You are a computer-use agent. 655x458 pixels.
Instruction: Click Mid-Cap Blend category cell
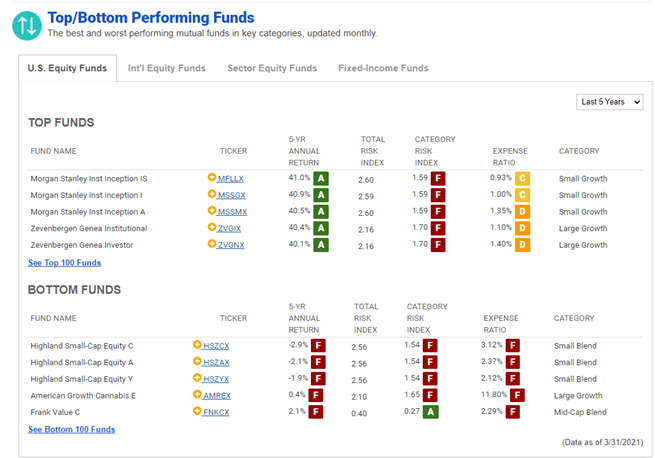pos(580,412)
